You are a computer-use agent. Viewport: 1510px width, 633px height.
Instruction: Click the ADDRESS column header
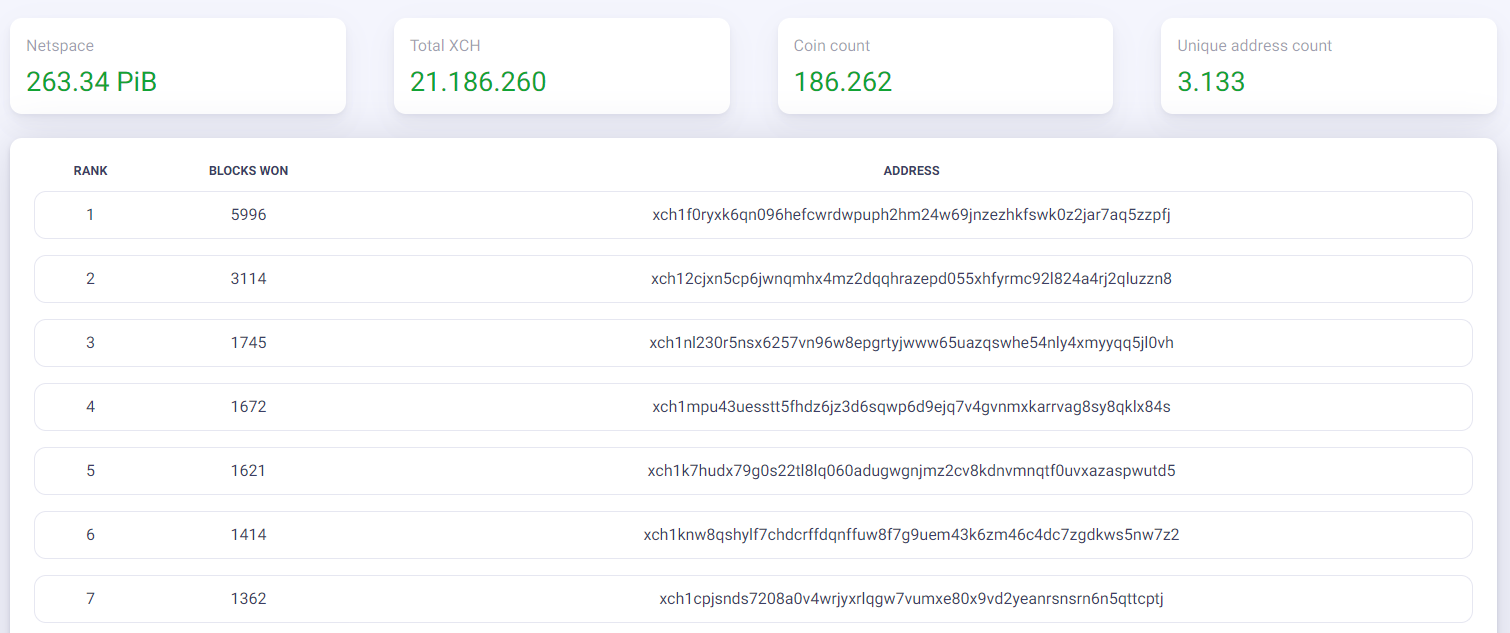[x=912, y=171]
